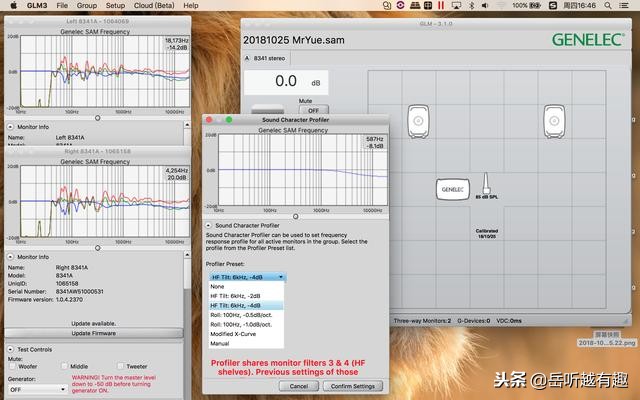Choose Roll: 100Hz, -1.0dB/oct. preset
This screenshot has height=400, width=640.
click(x=246, y=324)
